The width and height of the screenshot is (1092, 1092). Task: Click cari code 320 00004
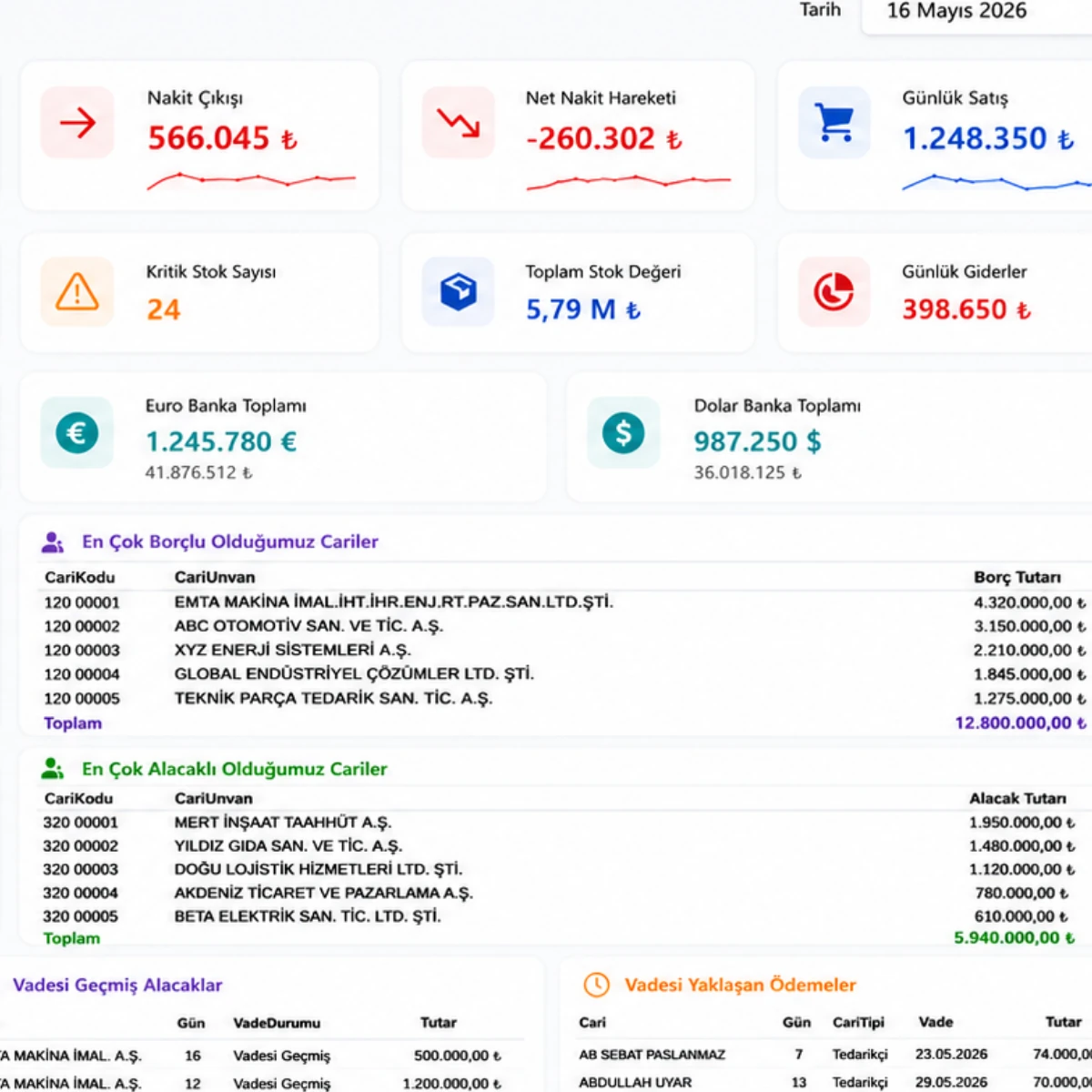coord(81,894)
